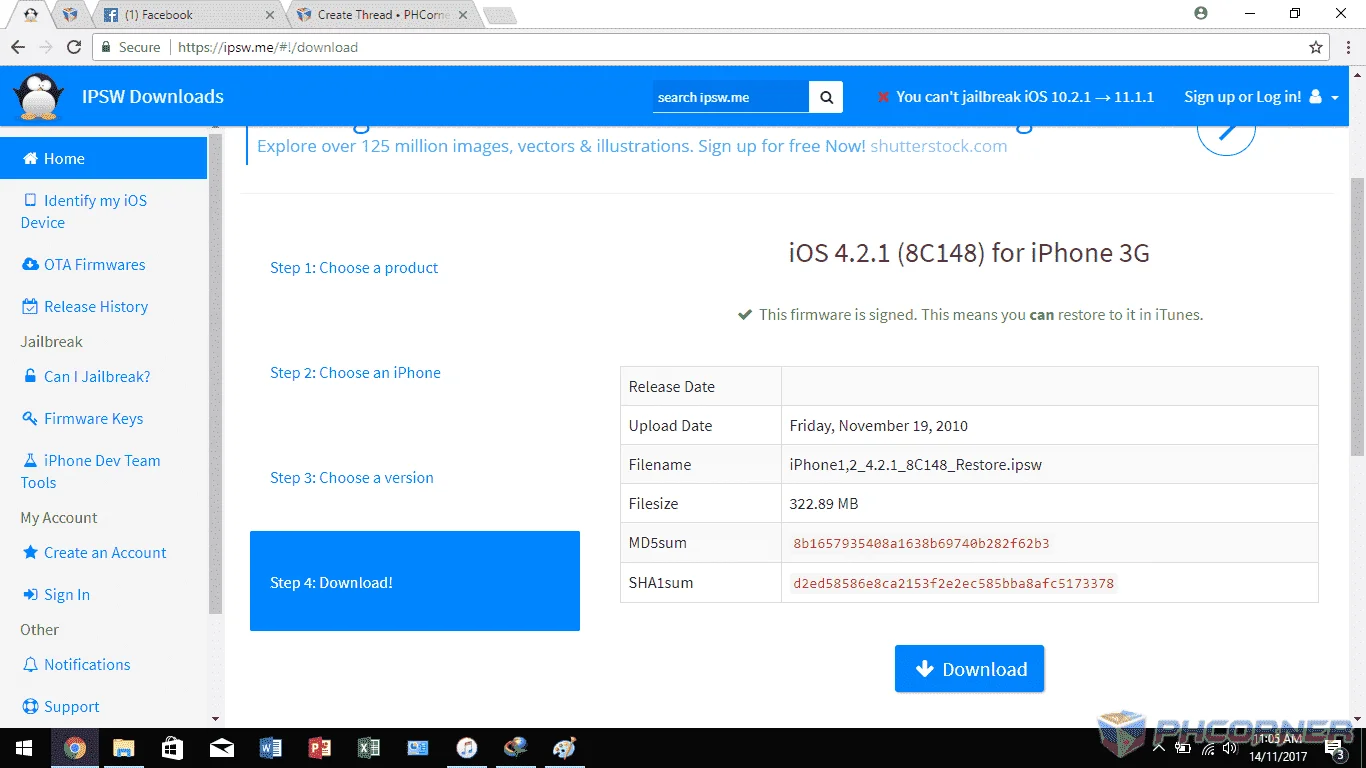Open Notifications in sidebar
Image resolution: width=1366 pixels, height=768 pixels.
tap(76, 665)
